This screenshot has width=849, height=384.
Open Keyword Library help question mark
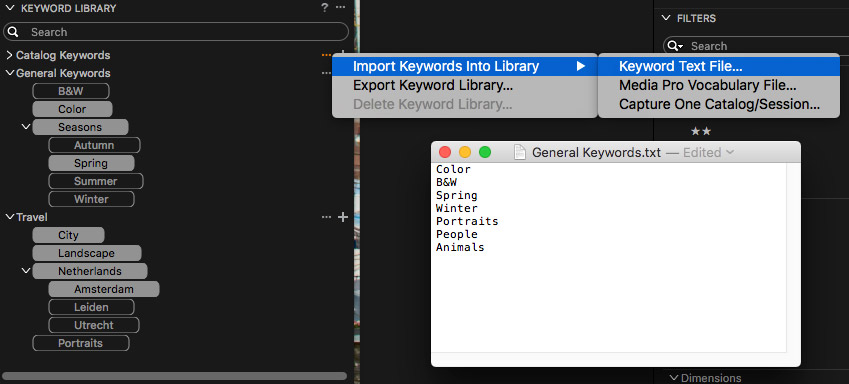coord(324,8)
